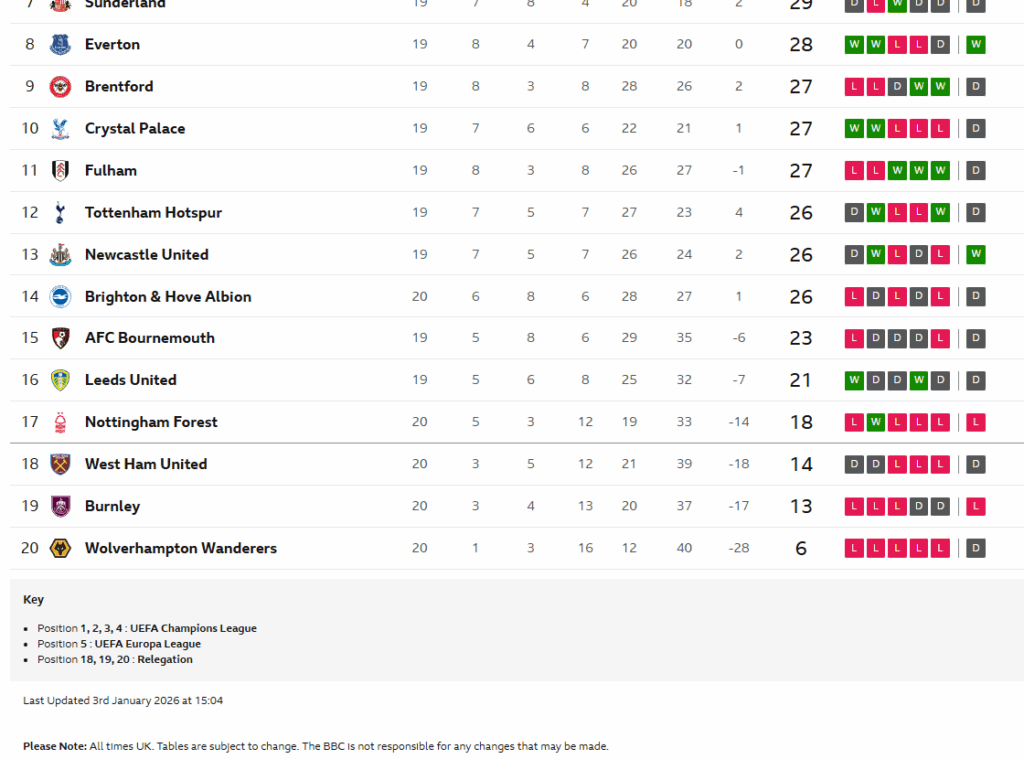The height and width of the screenshot is (759, 1024).
Task: Click Everton's latest green W result badge
Action: [976, 44]
